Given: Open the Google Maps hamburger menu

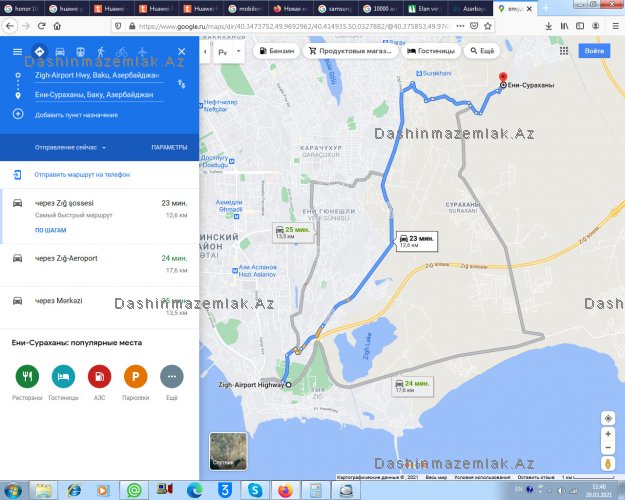Looking at the screenshot, I should [18, 52].
